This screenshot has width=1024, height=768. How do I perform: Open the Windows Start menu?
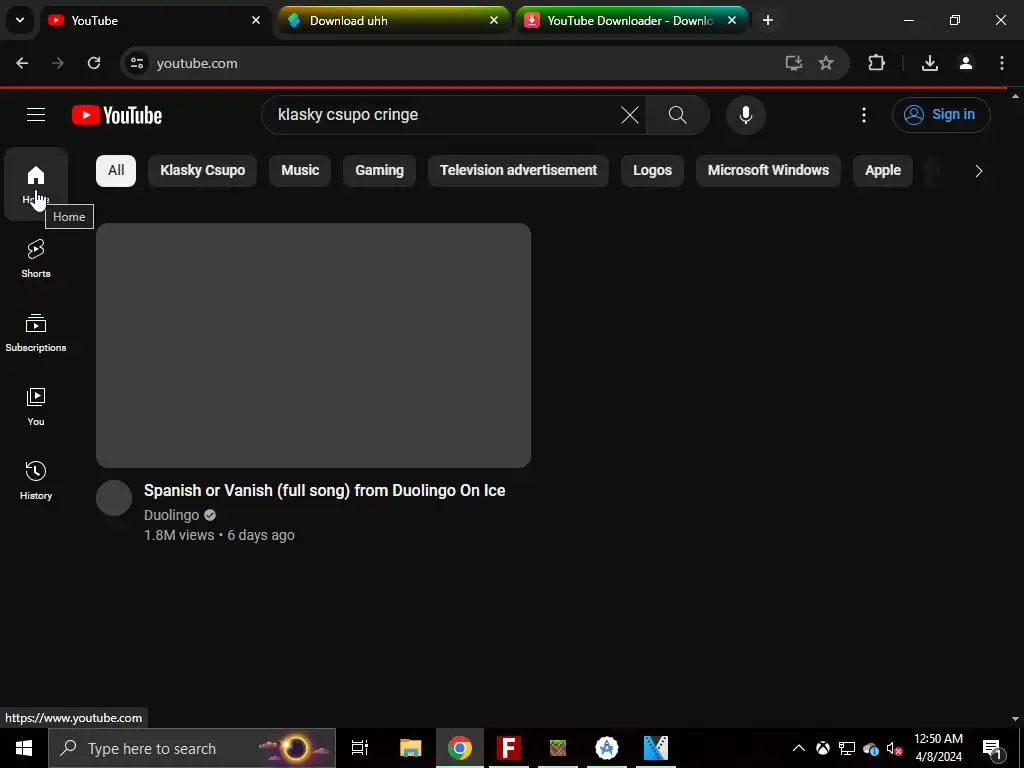pos(24,748)
